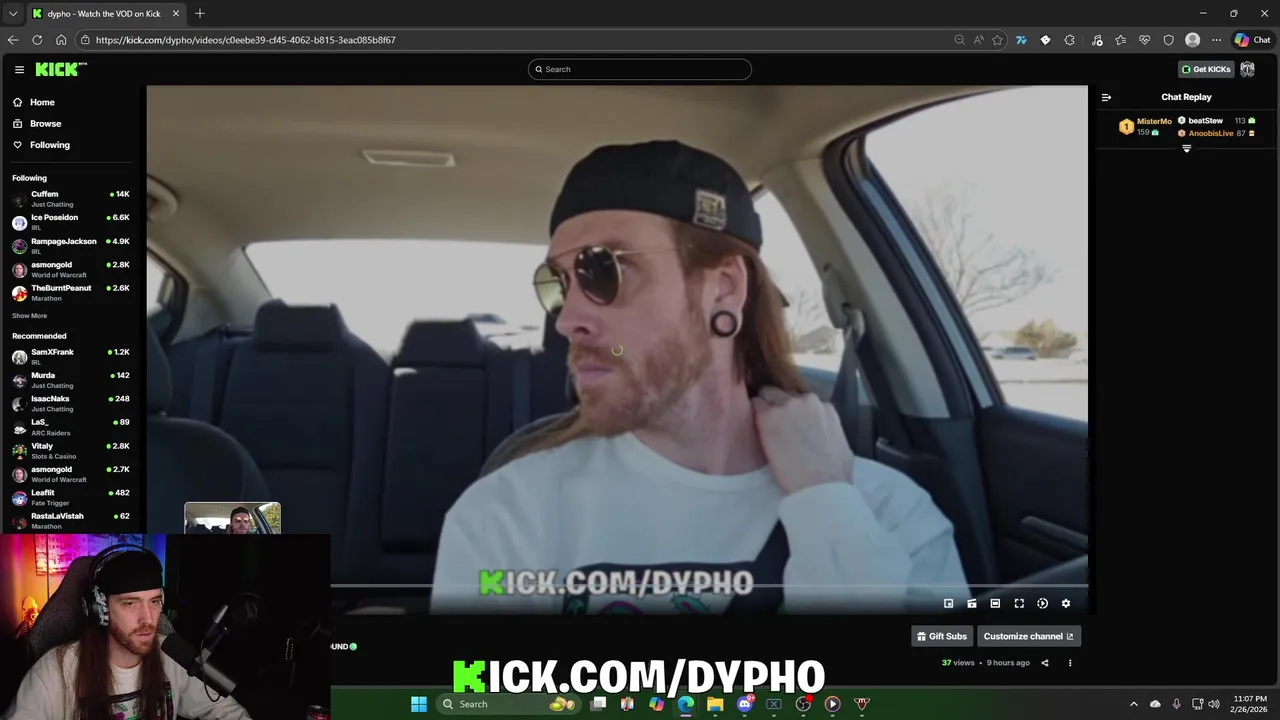
Task: Open Cuffem's Just Chatting stream
Action: [x=70, y=198]
